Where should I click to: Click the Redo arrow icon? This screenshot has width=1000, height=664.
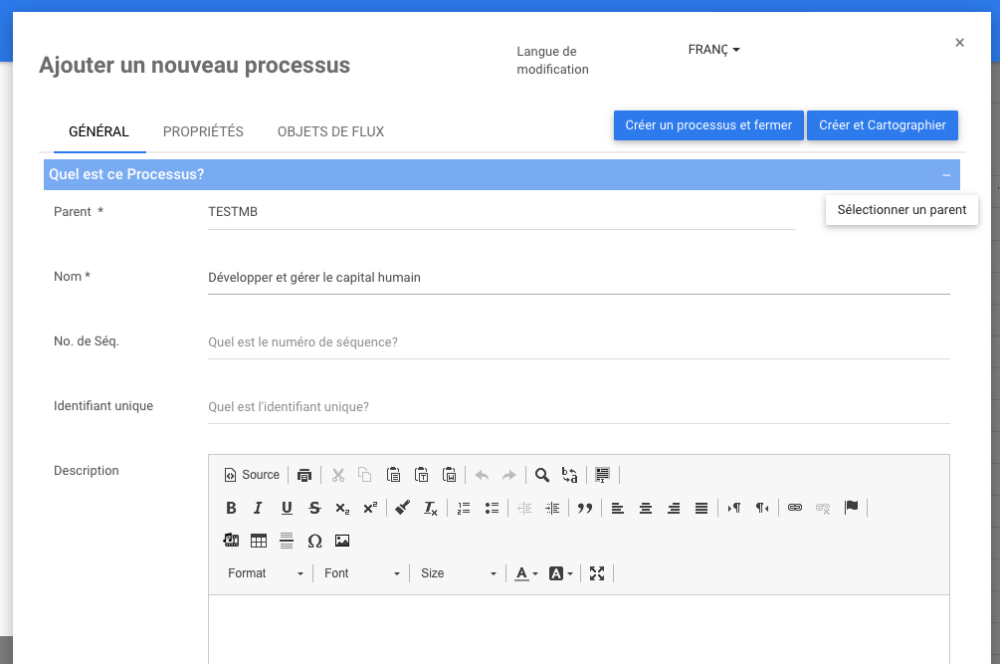point(509,475)
